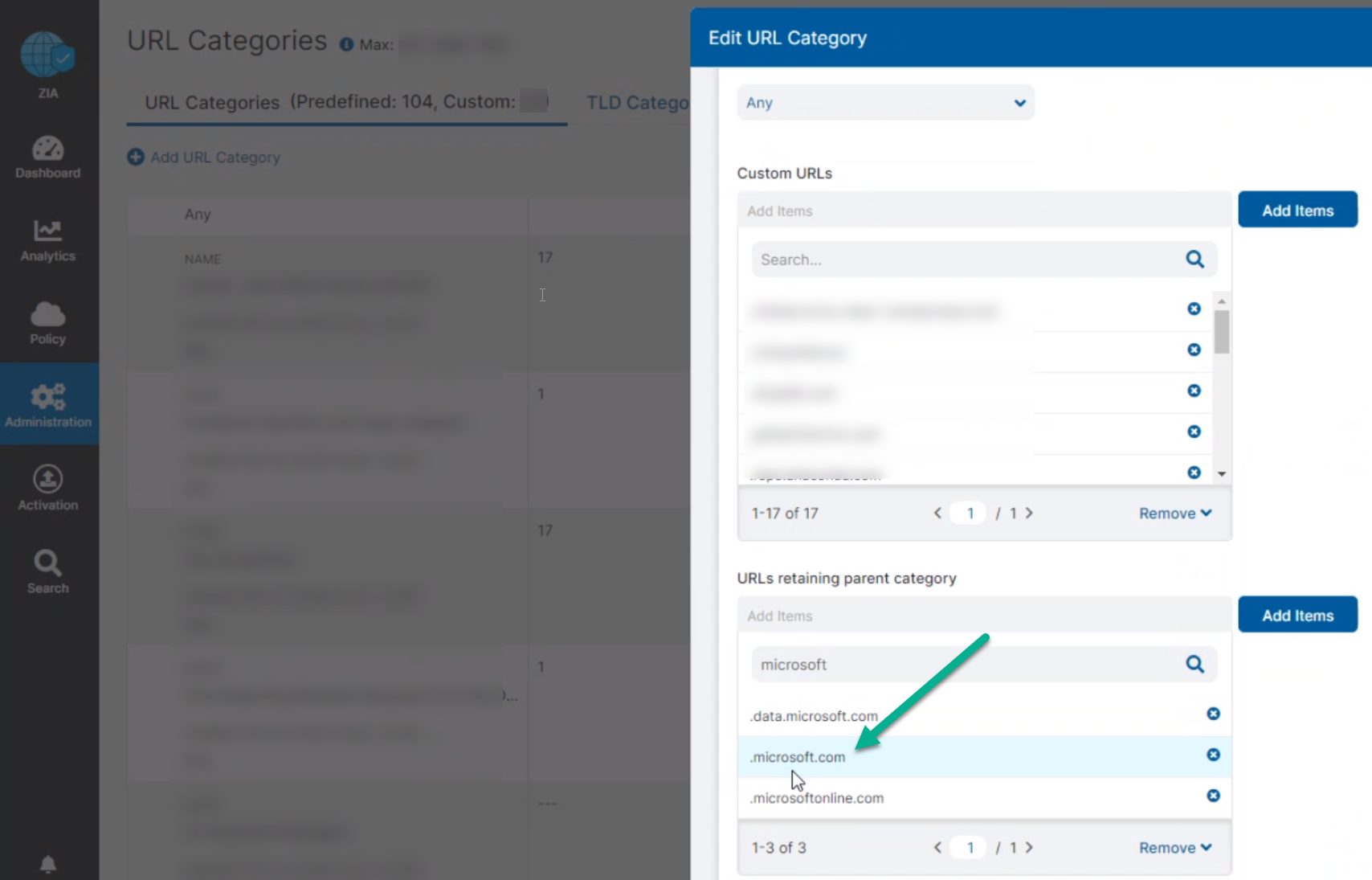1372x880 pixels.
Task: Click page number field in Custom URLs pager
Action: [970, 513]
